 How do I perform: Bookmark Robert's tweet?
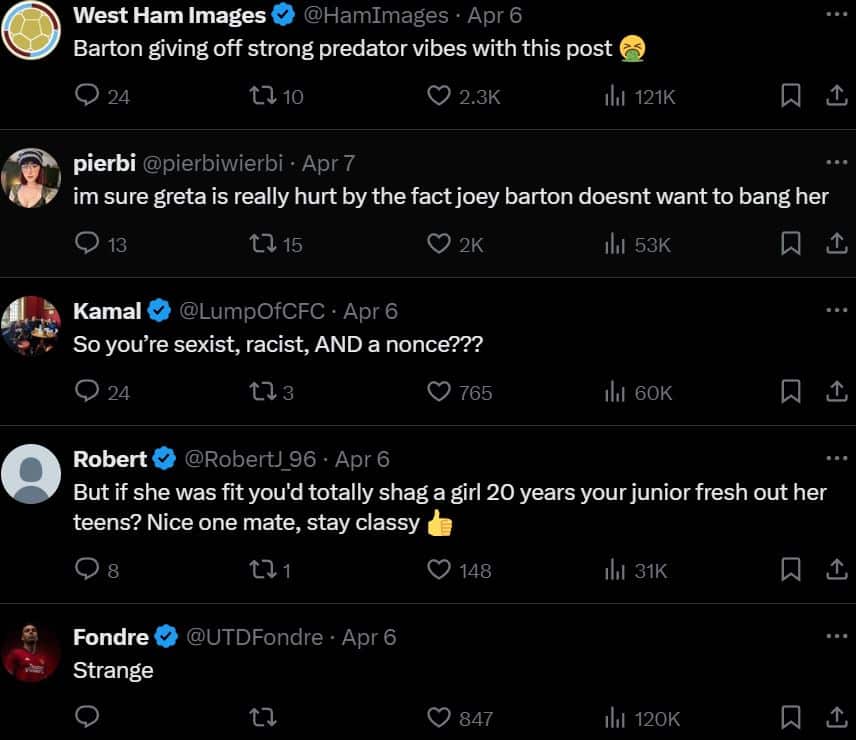click(x=790, y=570)
